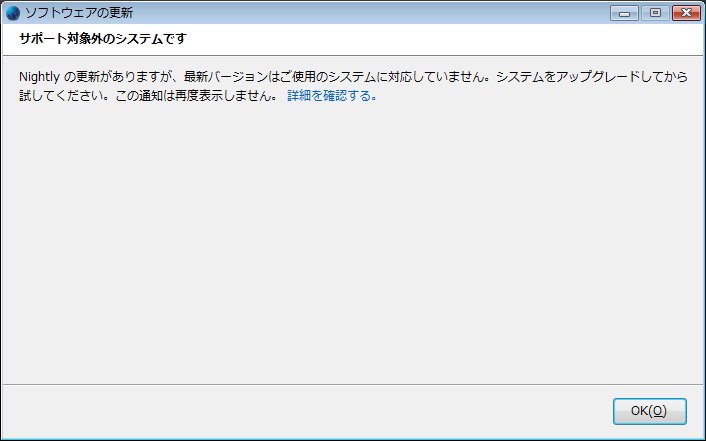Click the bottom-right corner of the window frame
This screenshot has height=441, width=706.
[x=702, y=437]
